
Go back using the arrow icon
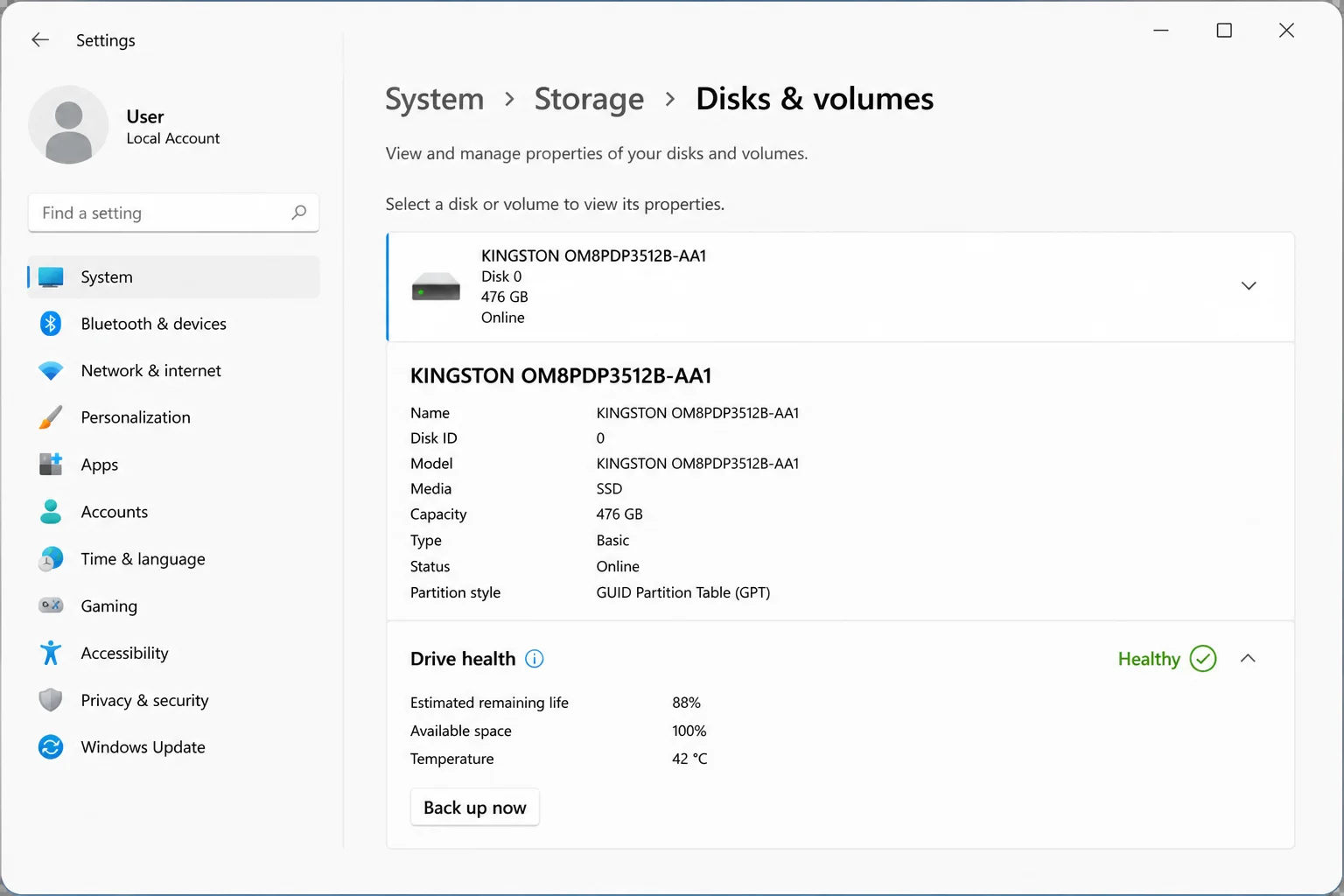pos(40,39)
